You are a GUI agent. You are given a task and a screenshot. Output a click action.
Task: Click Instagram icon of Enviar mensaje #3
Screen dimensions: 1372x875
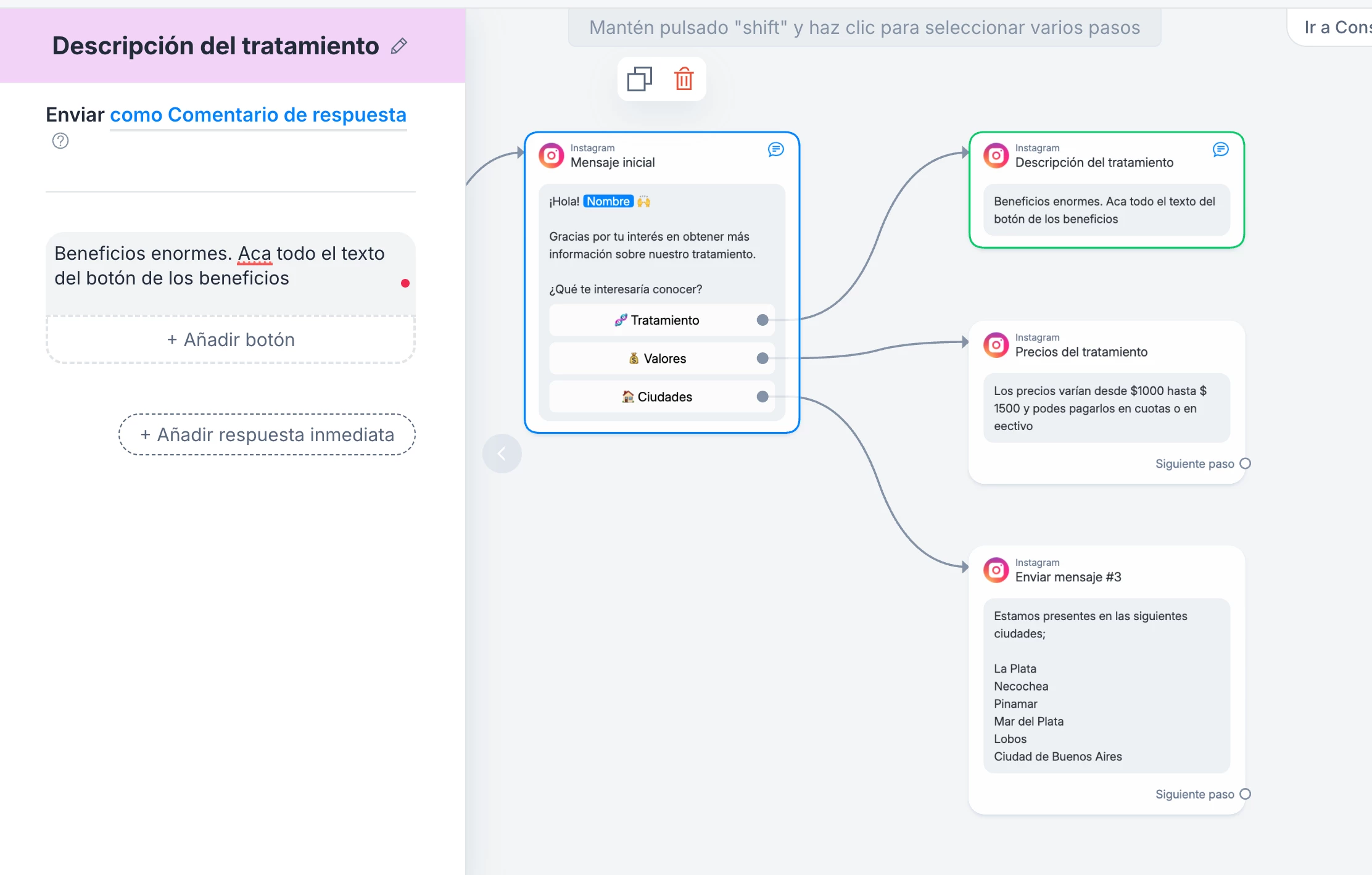pos(996,570)
